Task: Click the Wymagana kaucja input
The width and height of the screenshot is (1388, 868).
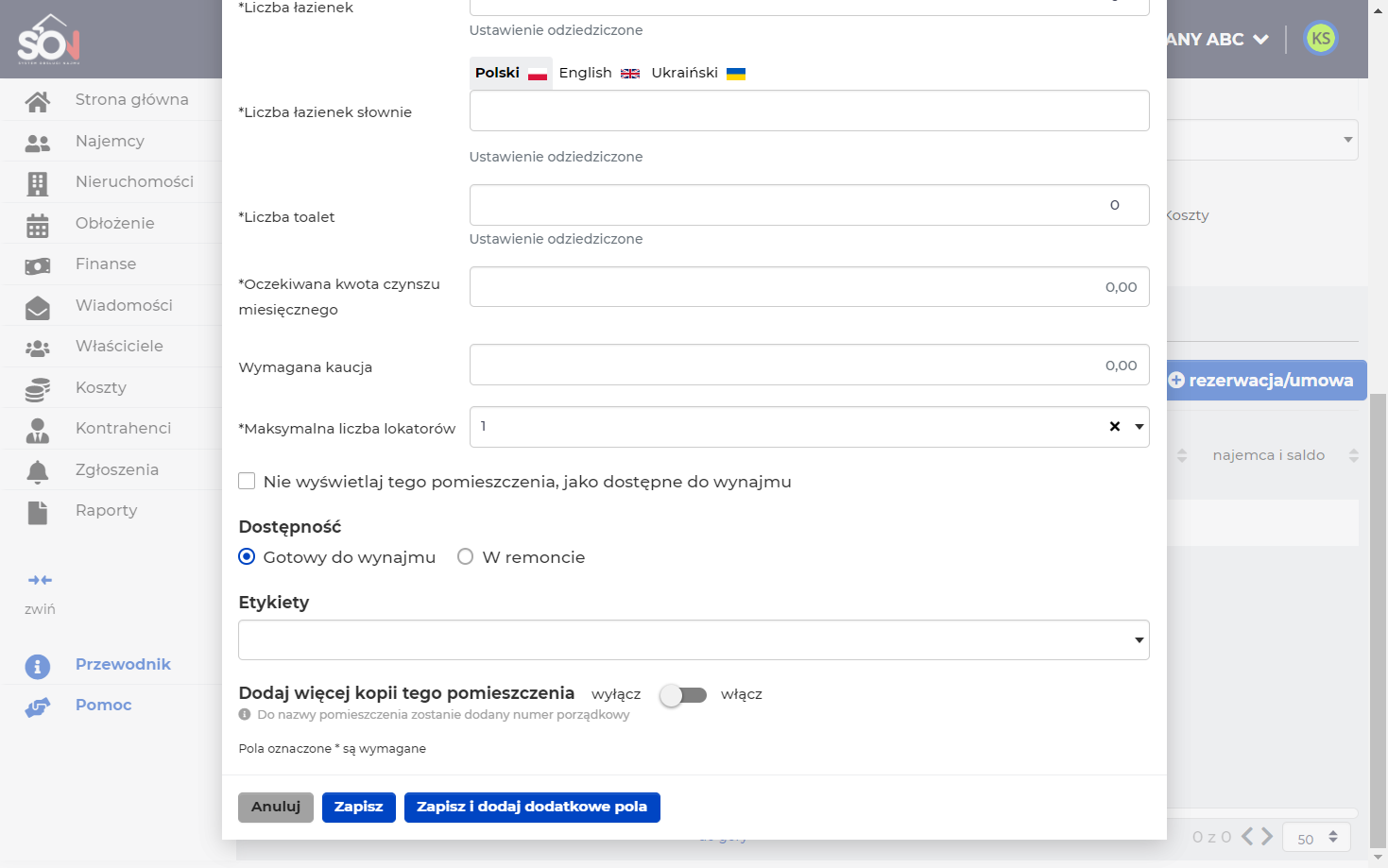Action: click(x=810, y=366)
